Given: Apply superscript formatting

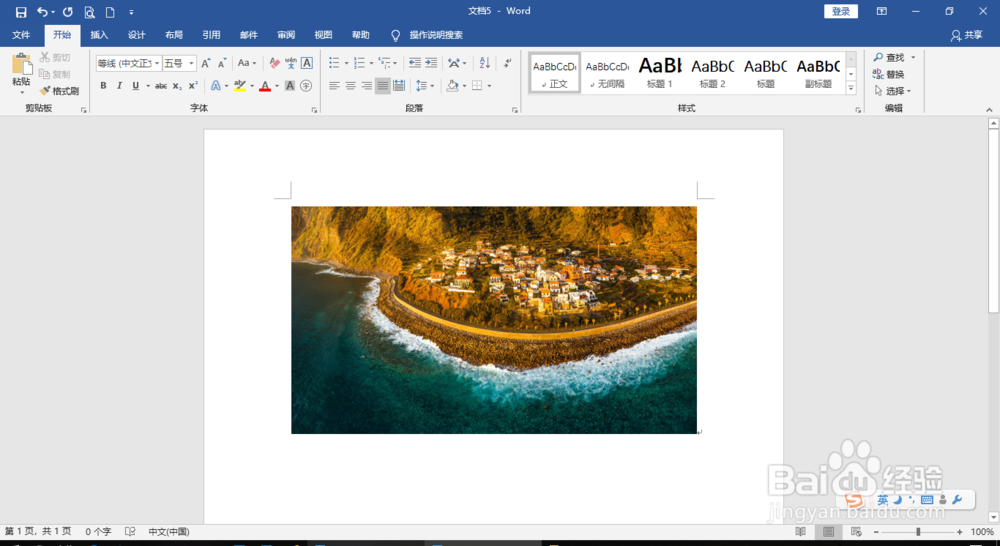Looking at the screenshot, I should click(x=193, y=85).
